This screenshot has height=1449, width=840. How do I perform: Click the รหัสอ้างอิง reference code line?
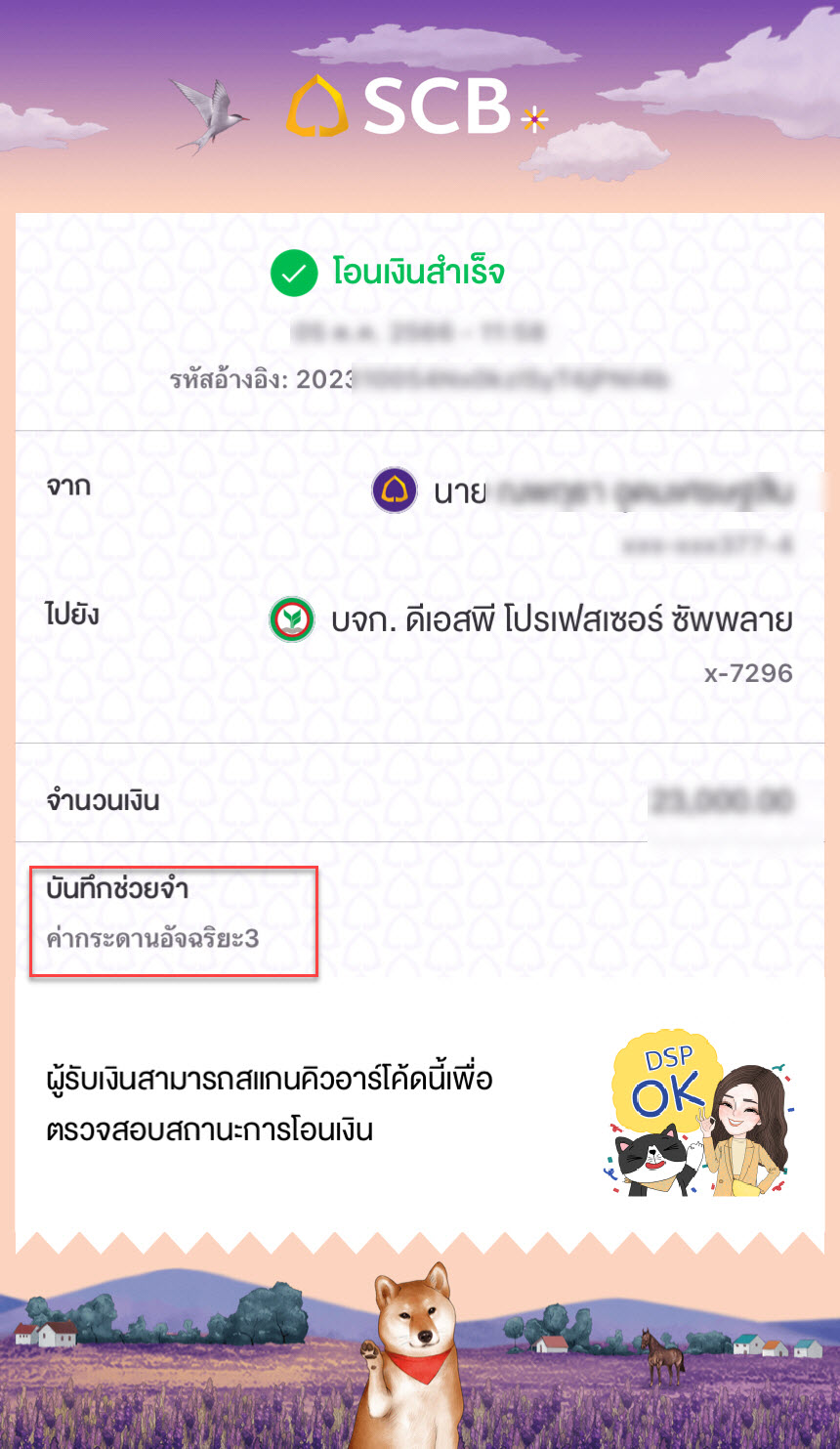[x=420, y=378]
